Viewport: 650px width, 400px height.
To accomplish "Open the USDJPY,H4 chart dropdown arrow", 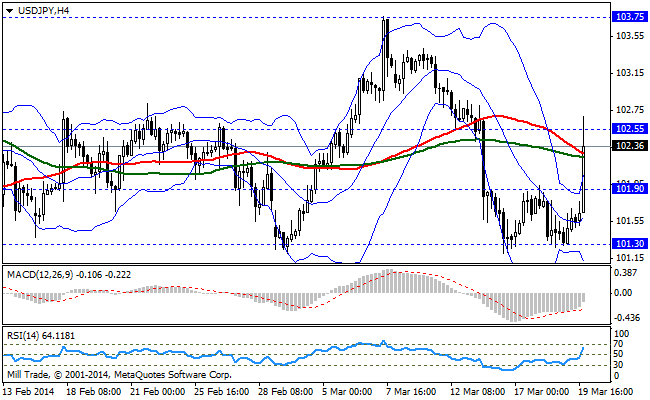I will coord(10,11).
